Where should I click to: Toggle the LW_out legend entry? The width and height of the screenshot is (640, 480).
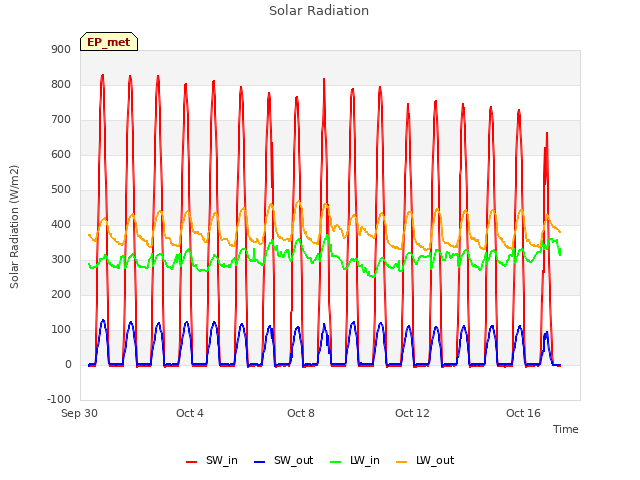425,461
